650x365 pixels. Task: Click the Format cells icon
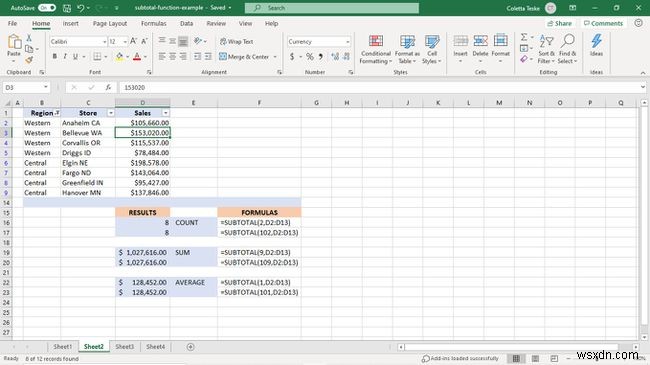[x=500, y=41]
